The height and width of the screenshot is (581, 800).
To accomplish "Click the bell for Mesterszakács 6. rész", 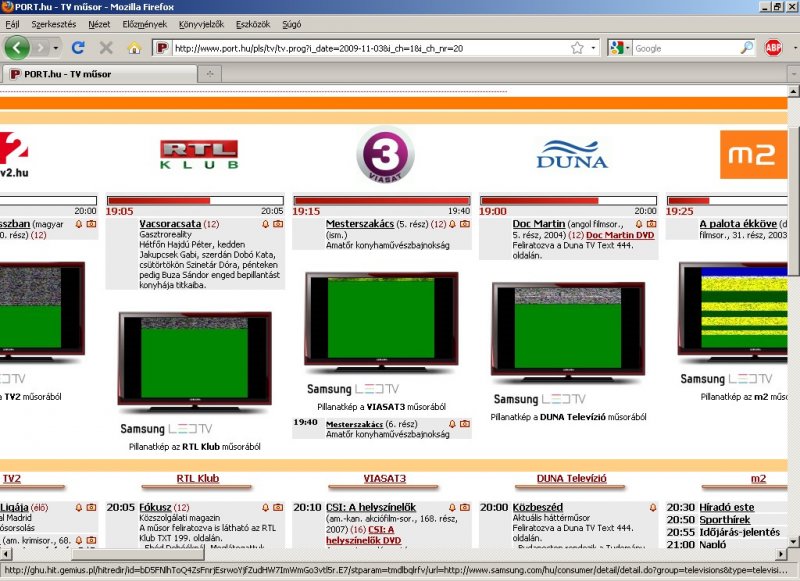I will click(452, 424).
